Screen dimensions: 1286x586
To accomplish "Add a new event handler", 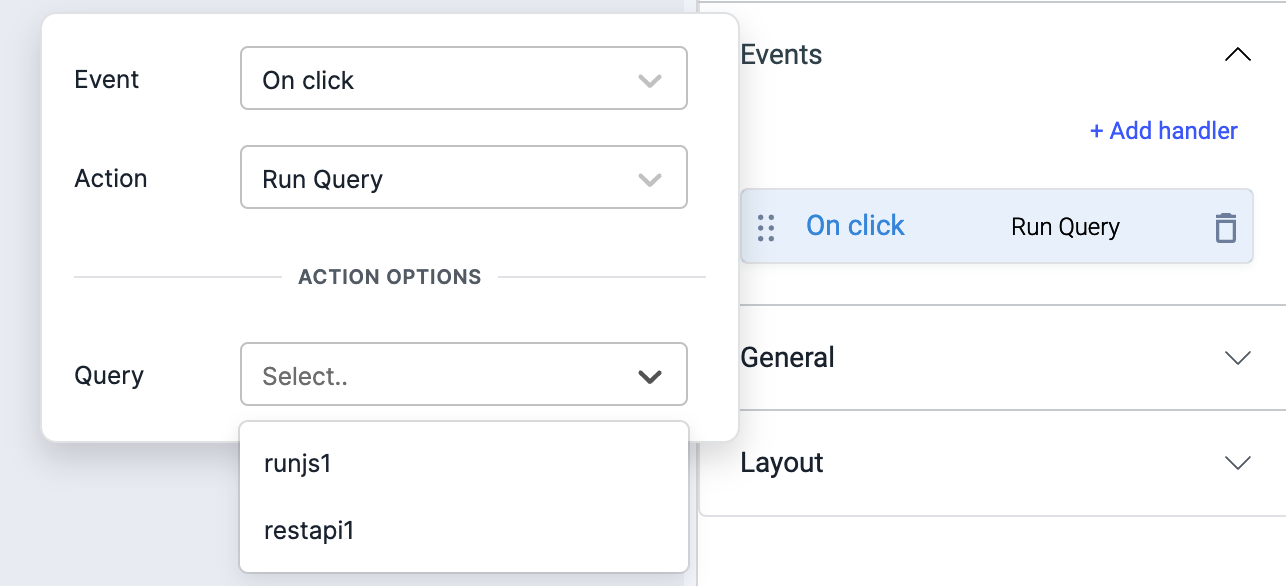I will pos(1163,131).
